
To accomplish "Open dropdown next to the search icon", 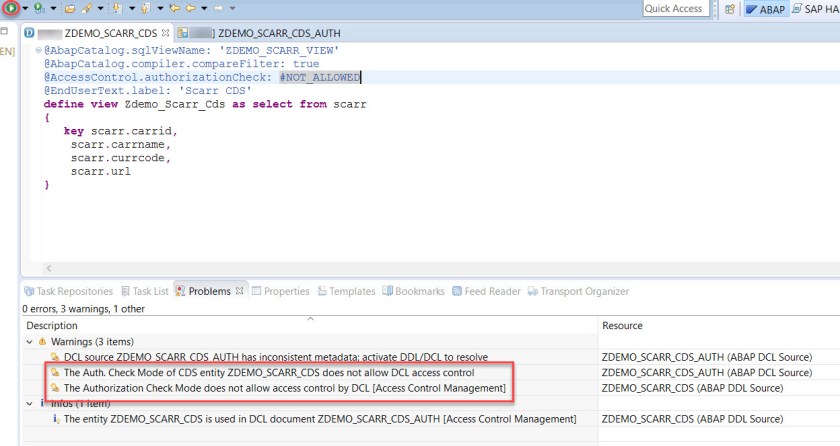I will coord(100,9).
